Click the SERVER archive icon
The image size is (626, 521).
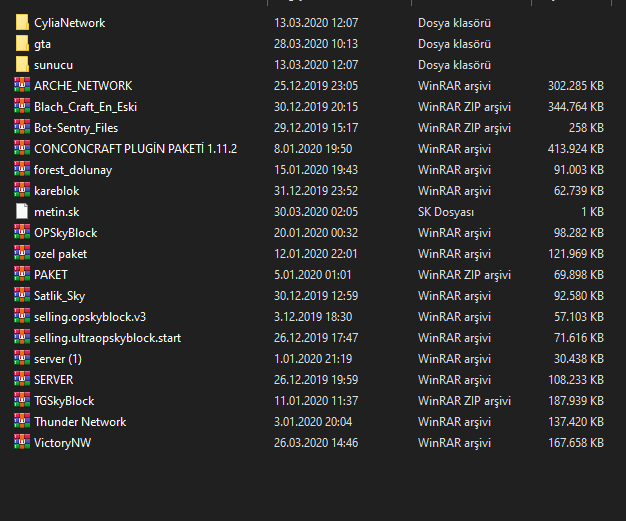coord(22,379)
